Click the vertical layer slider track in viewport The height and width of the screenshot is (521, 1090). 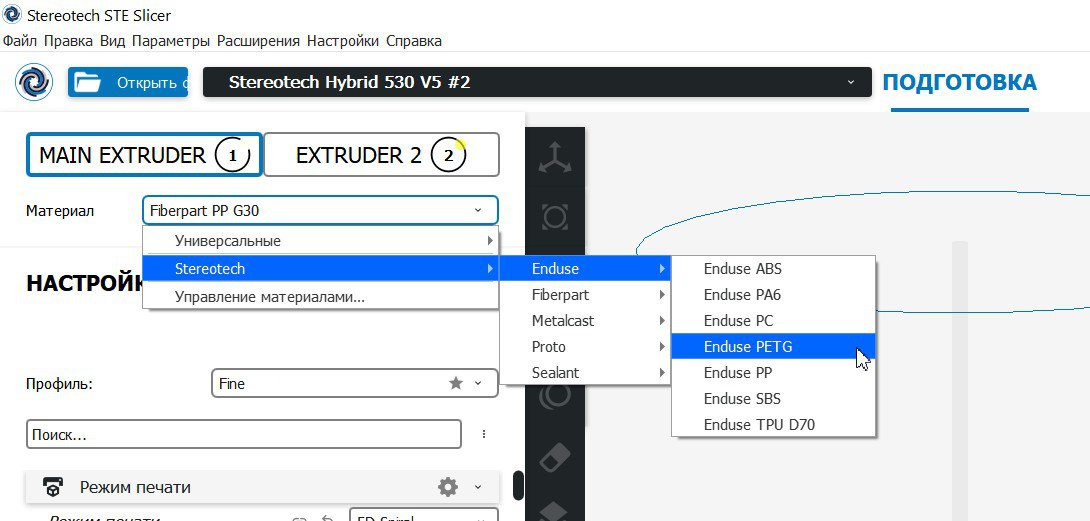960,379
